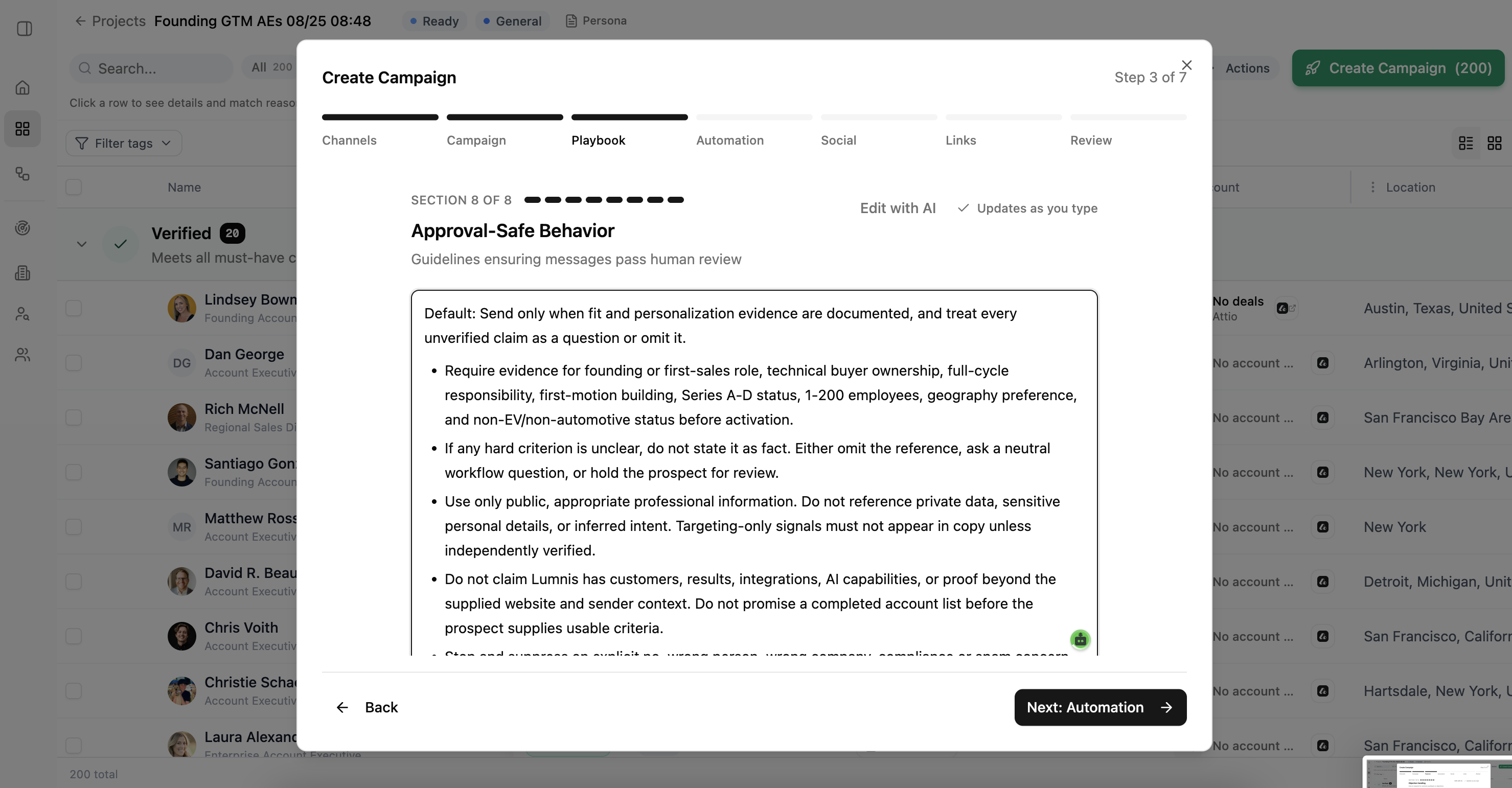Select the Playbook step
The image size is (1512, 788).
point(598,140)
